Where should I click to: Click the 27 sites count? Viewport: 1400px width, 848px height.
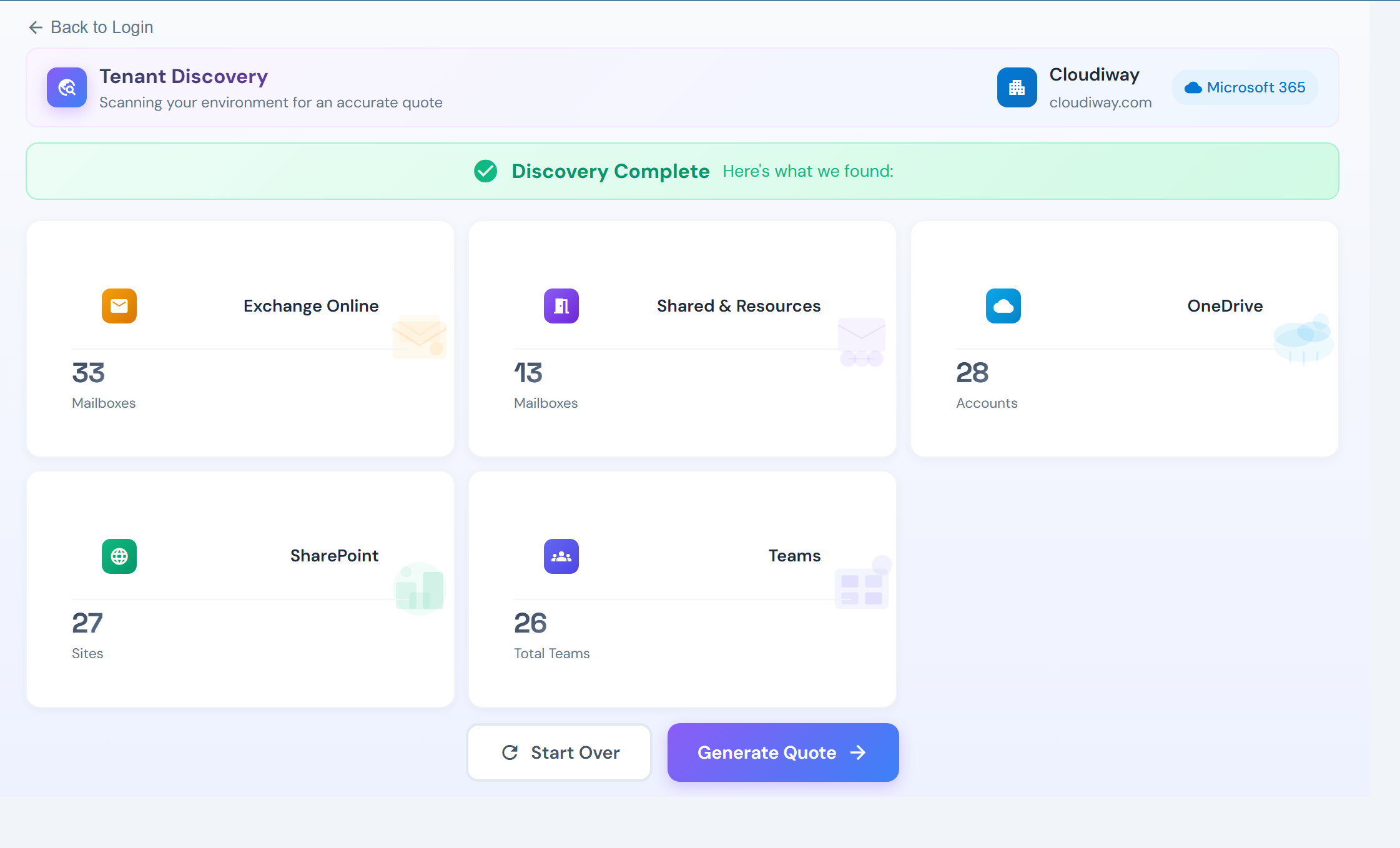87,623
